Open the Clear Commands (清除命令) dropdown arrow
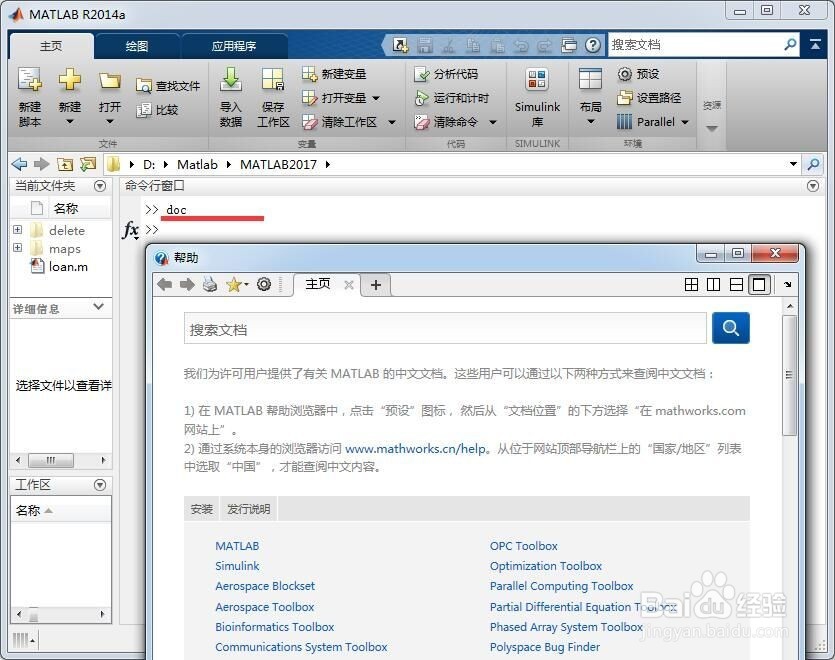Screen dimensions: 835x660 pos(493,123)
